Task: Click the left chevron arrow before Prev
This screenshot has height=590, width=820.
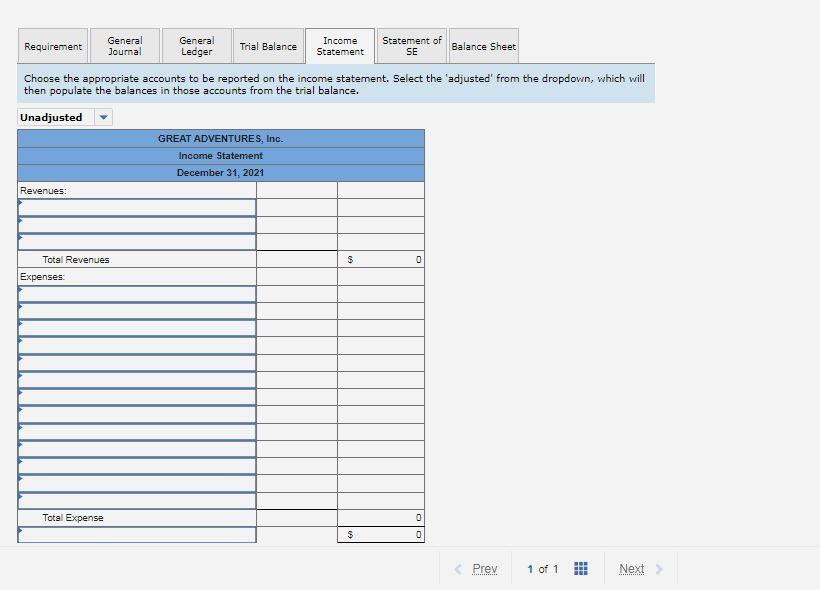Action: [456, 568]
